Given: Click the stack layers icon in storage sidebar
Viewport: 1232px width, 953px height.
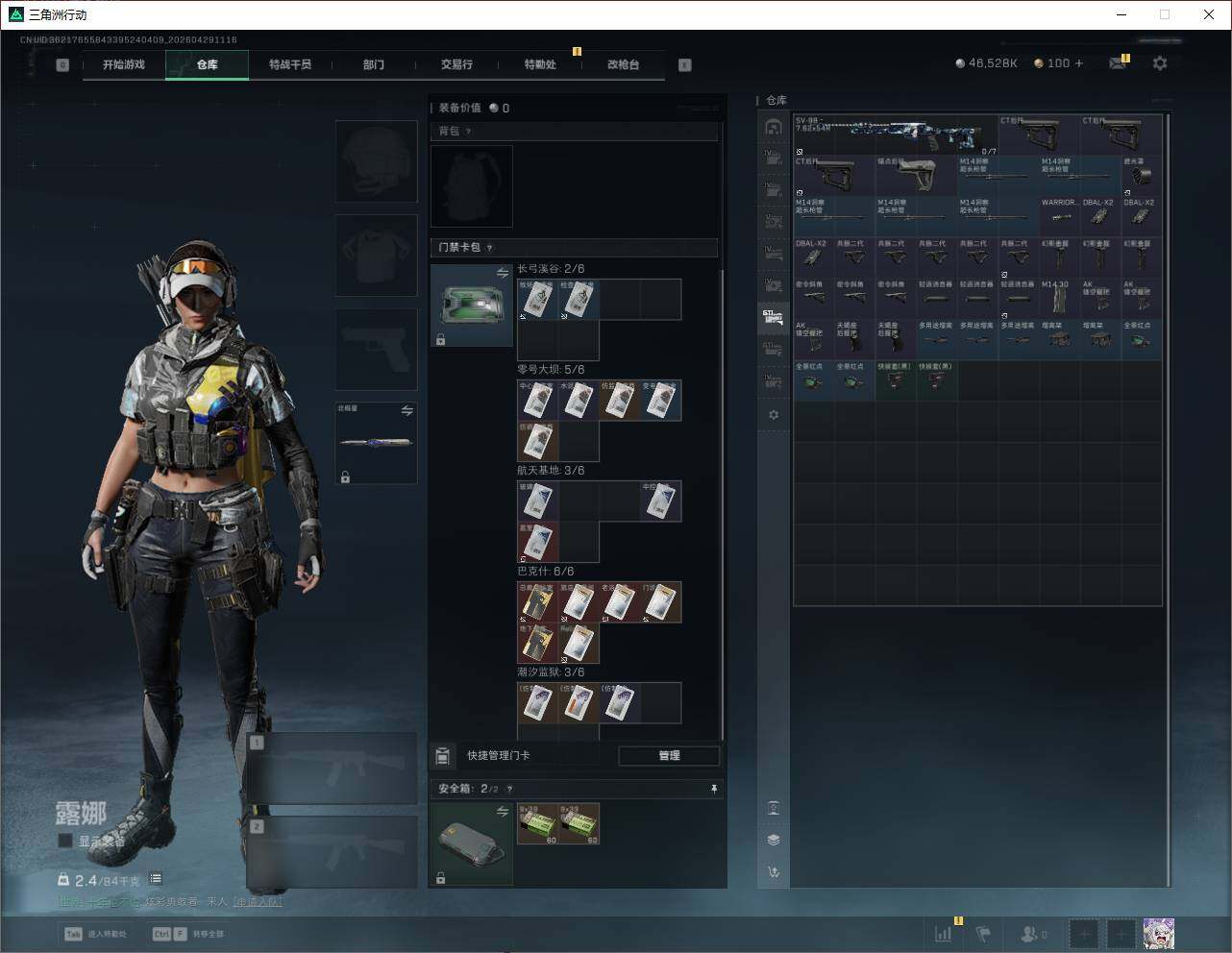Looking at the screenshot, I should [x=774, y=840].
